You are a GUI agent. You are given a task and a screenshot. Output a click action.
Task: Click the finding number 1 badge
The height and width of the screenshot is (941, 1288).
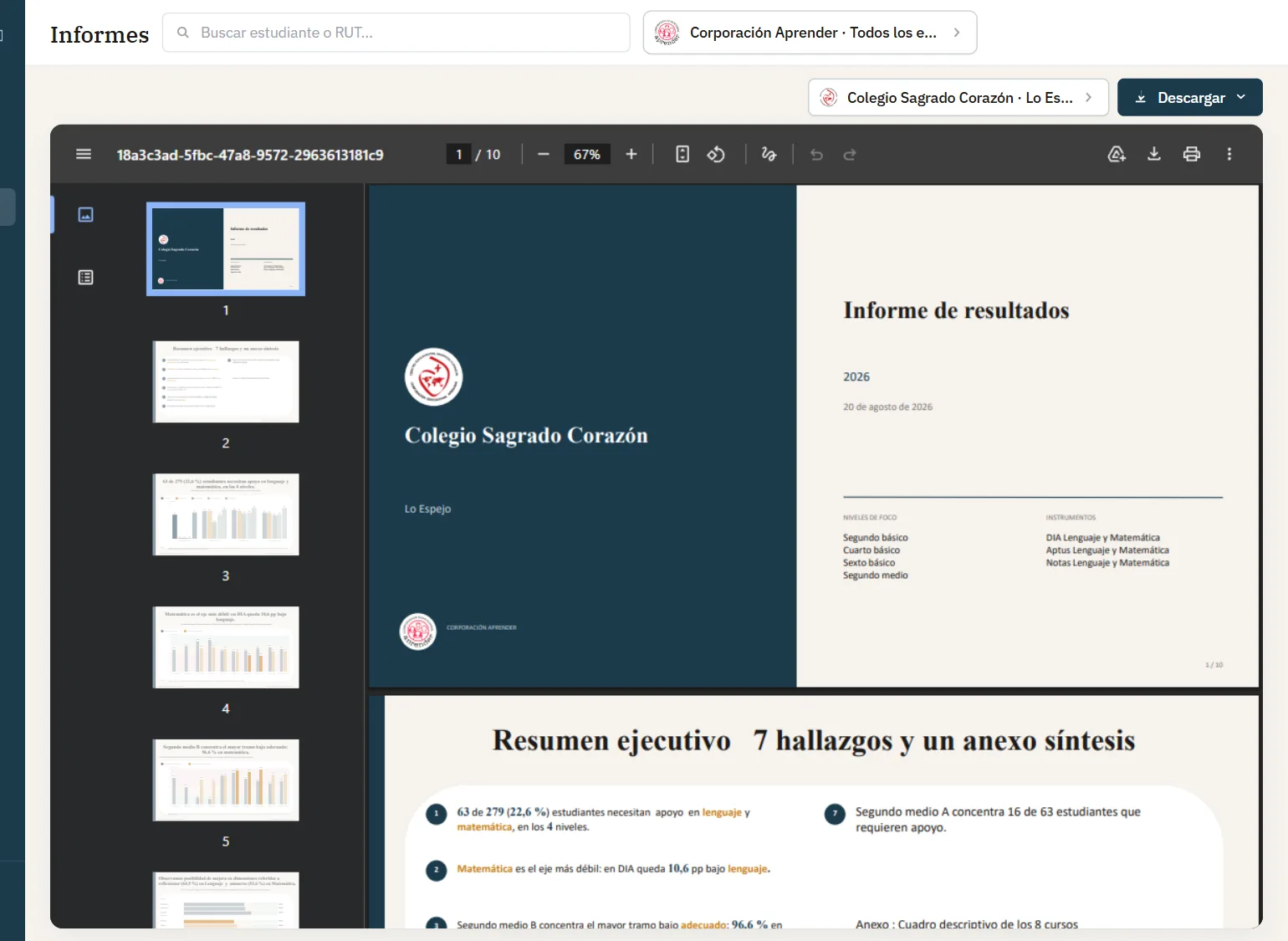[x=436, y=814]
